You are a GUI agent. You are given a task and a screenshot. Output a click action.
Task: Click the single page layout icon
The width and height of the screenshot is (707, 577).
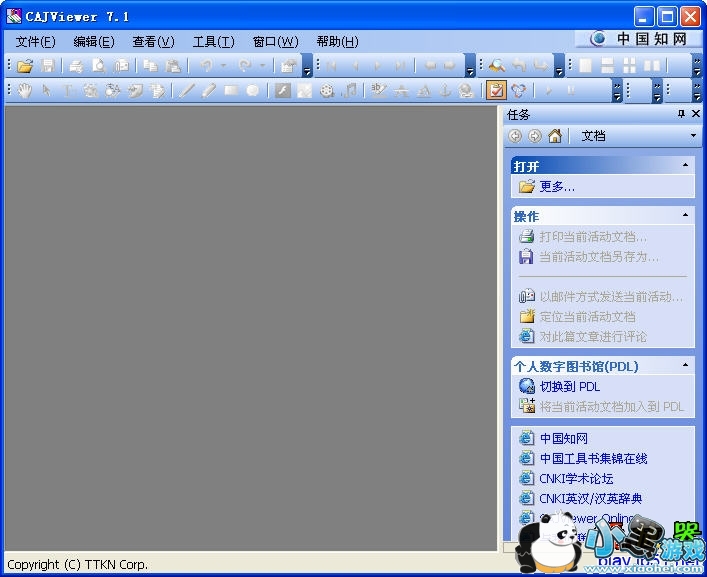(585, 66)
